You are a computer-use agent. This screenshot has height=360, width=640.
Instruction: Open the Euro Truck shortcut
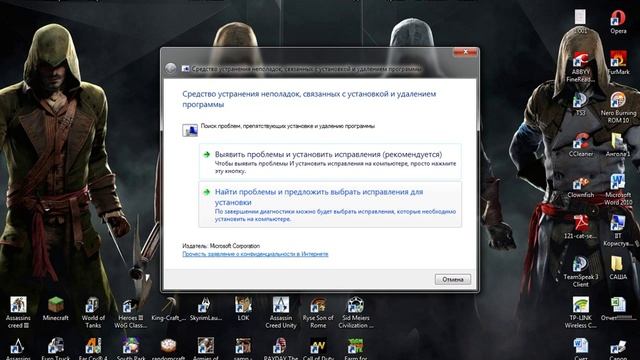pyautogui.click(x=56, y=349)
